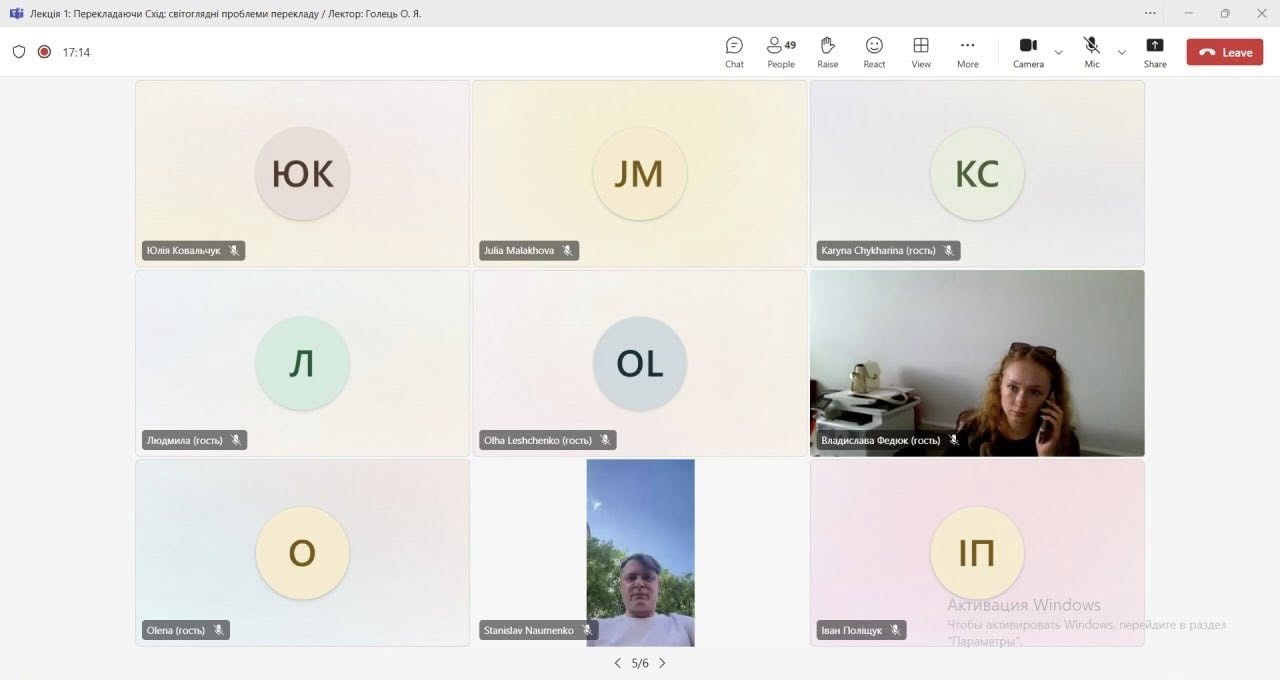Leave the meeting
This screenshot has width=1280, height=680.
[x=1225, y=52]
